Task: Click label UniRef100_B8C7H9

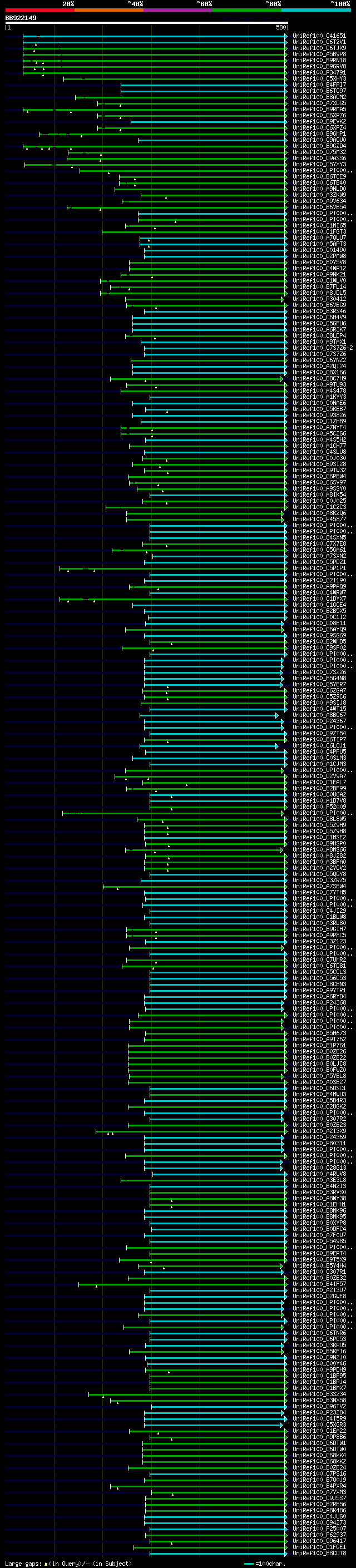Action: point(319,379)
